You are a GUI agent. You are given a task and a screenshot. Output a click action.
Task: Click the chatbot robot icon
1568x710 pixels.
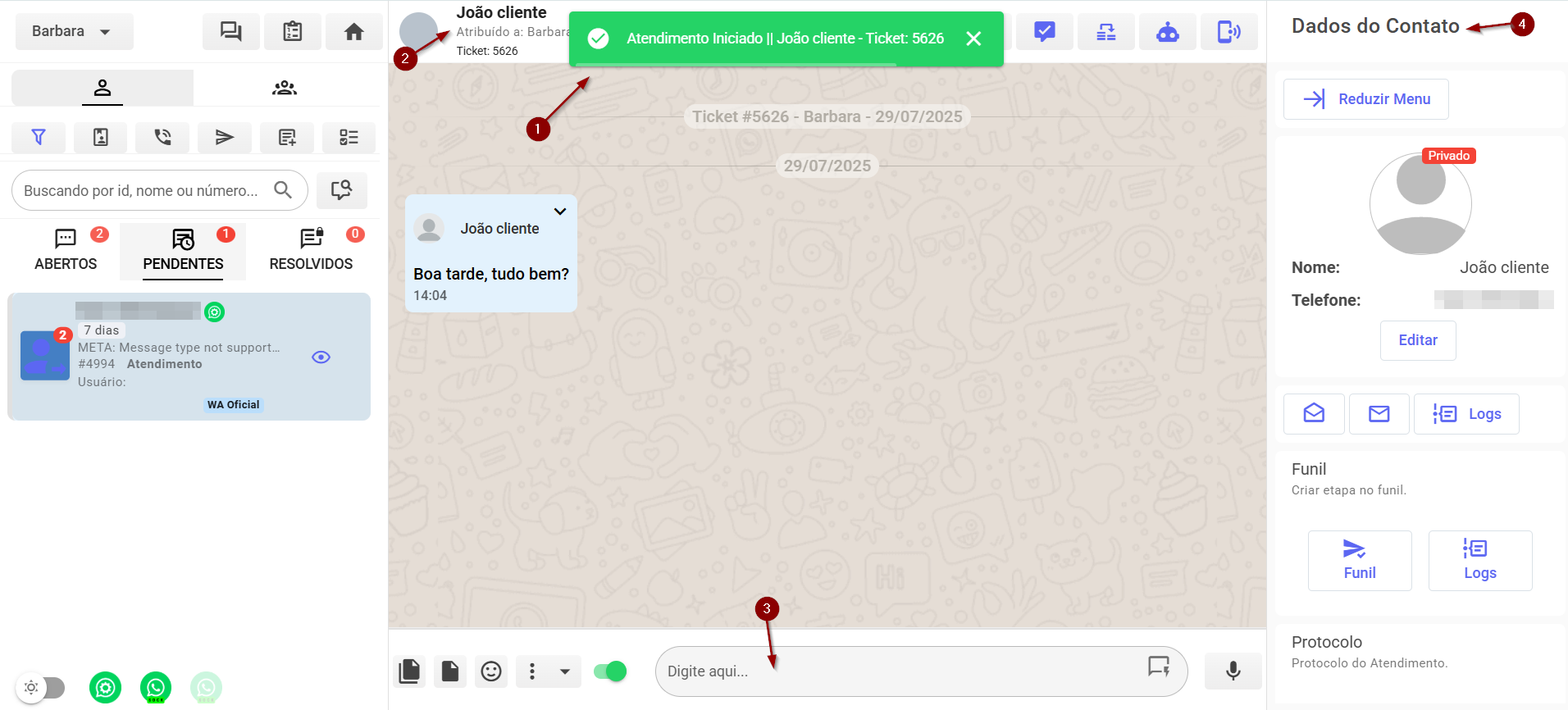(x=1167, y=32)
